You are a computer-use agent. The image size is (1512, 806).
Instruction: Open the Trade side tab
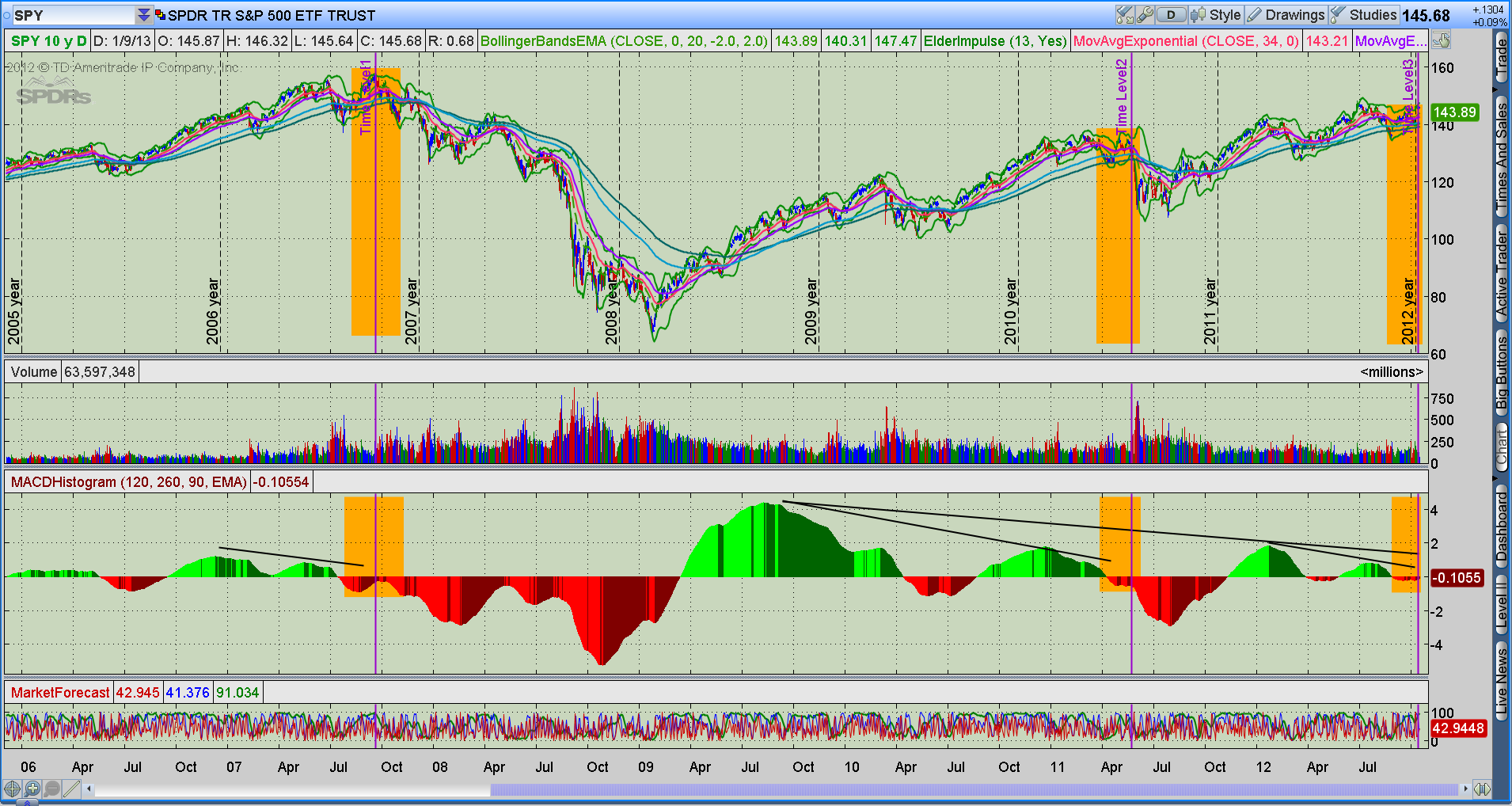(1502, 58)
